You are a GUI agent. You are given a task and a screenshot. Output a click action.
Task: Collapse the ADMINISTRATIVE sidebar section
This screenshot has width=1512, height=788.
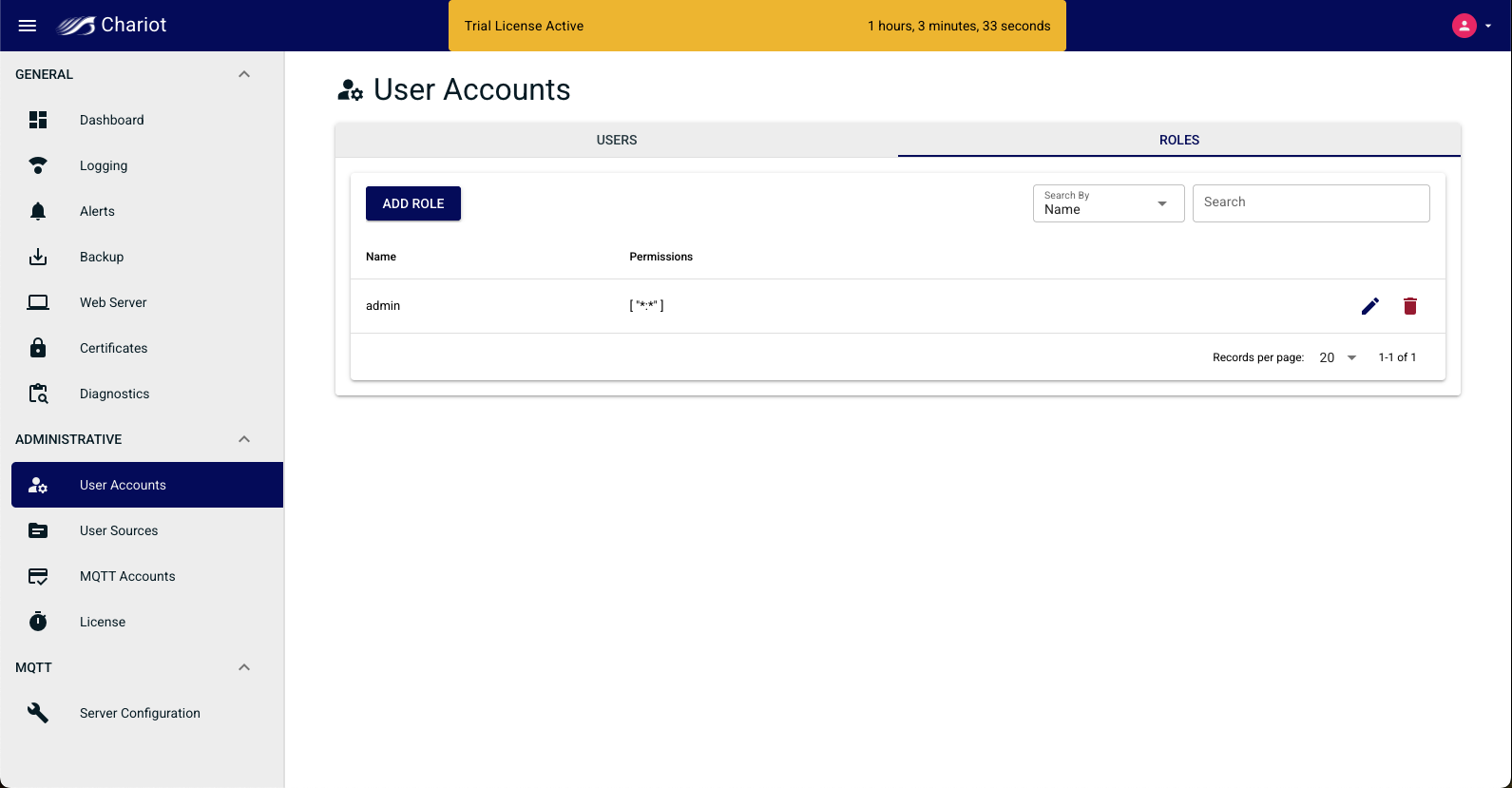(244, 439)
